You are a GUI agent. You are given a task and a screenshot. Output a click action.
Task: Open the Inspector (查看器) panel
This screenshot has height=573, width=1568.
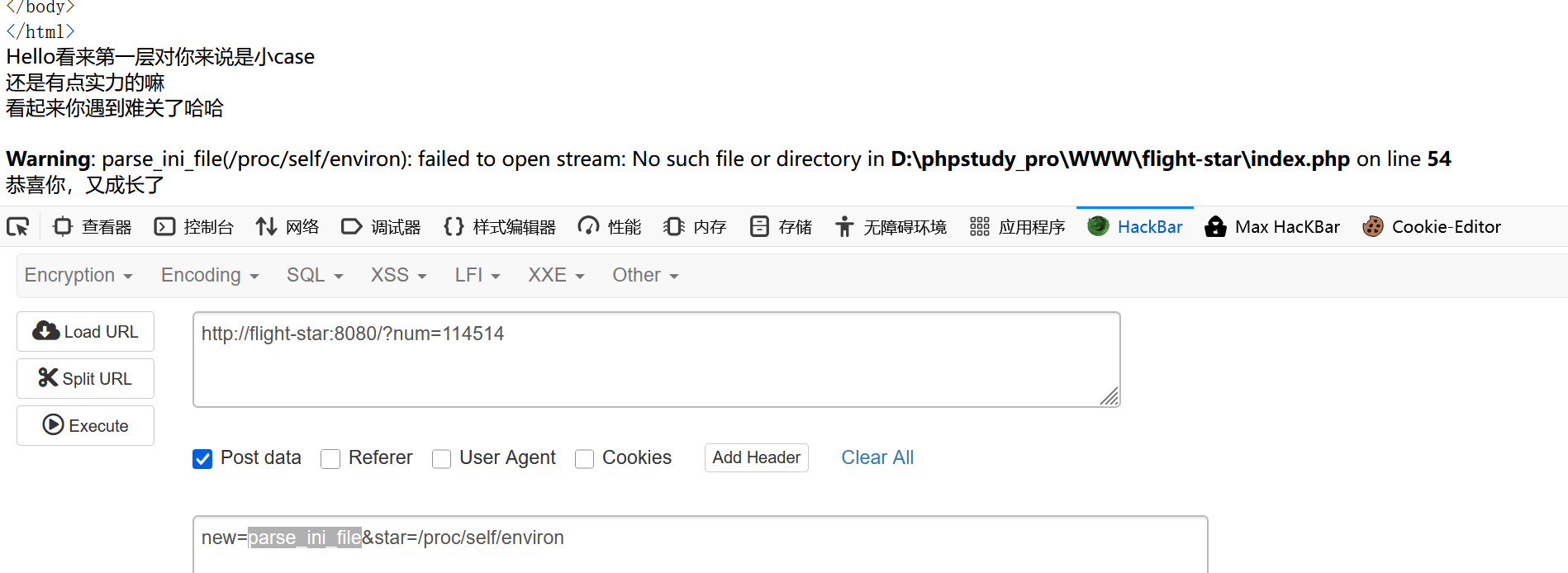(93, 227)
